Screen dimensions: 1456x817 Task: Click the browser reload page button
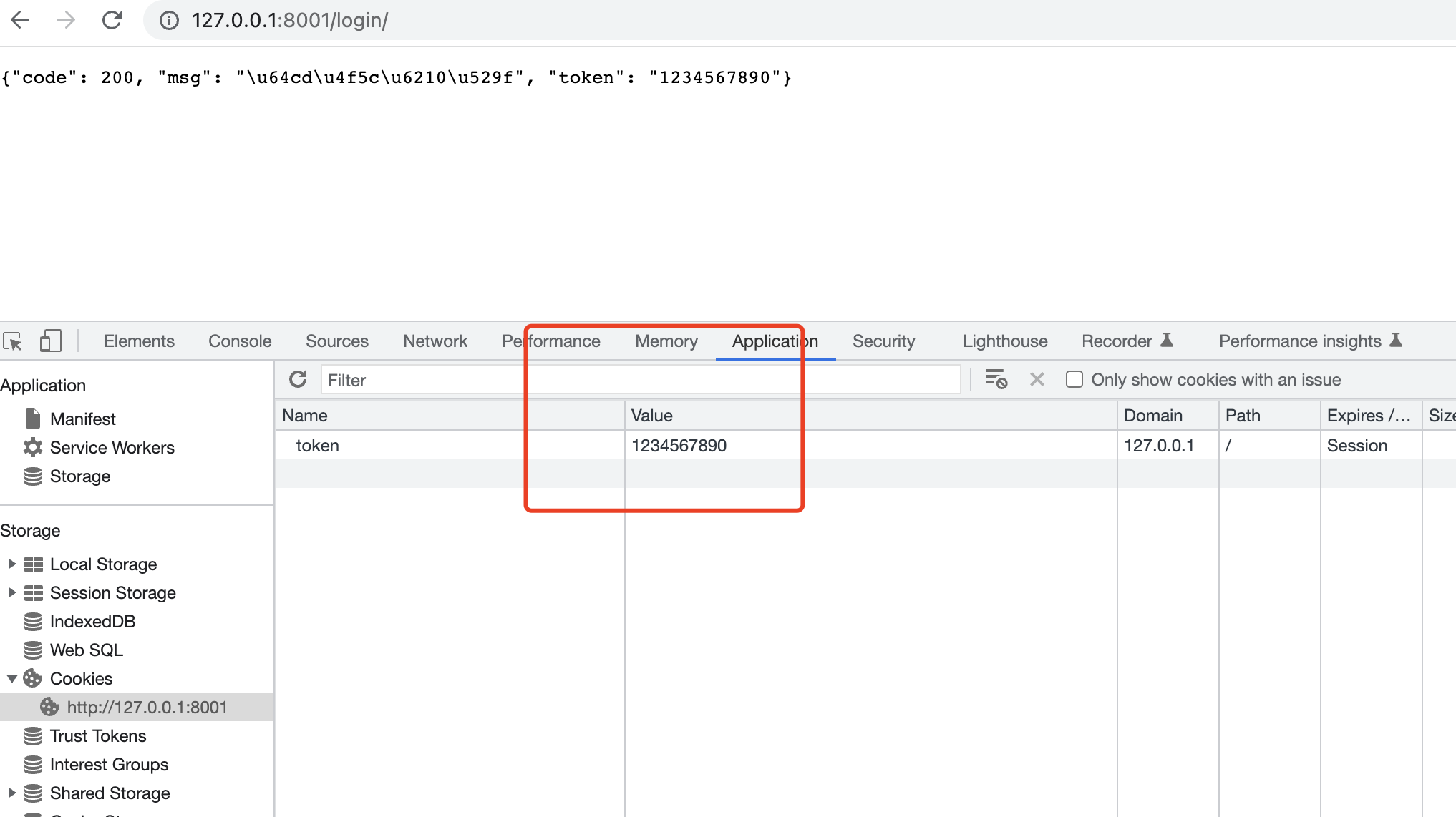tap(112, 20)
